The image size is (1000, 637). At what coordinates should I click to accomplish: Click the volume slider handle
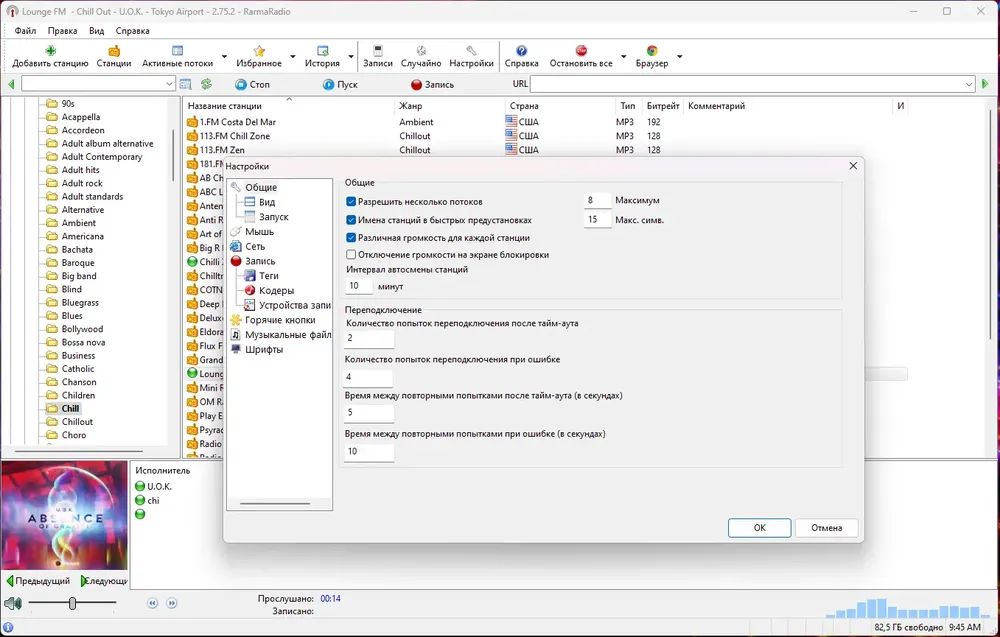click(x=73, y=603)
